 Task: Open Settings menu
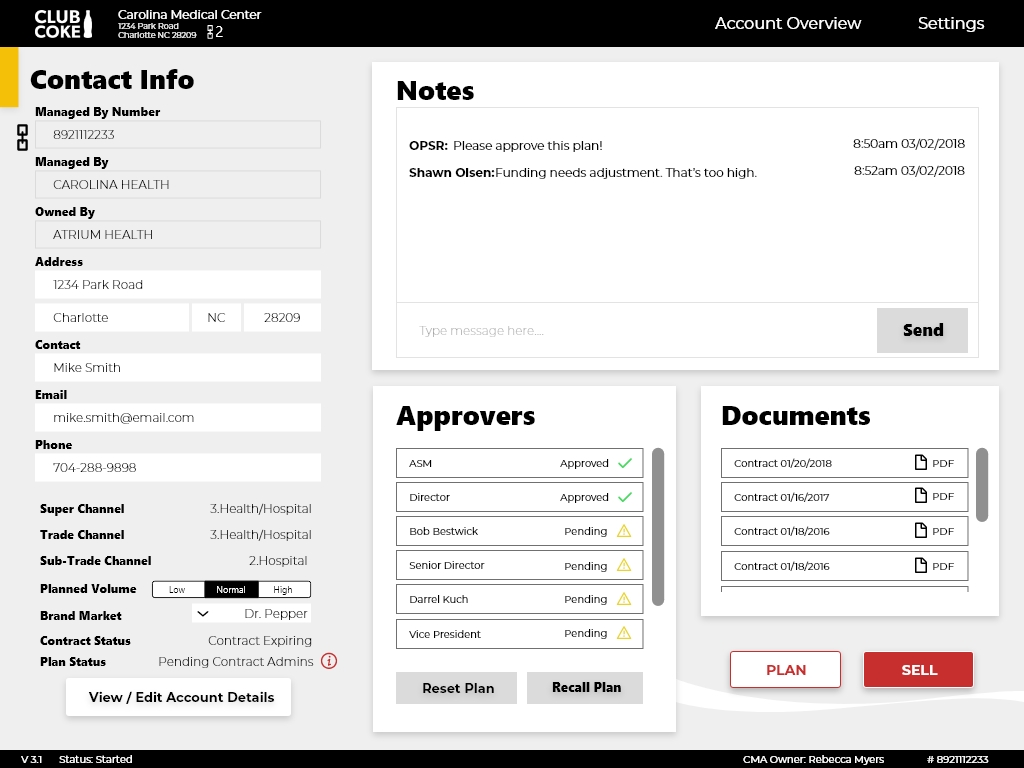tap(951, 23)
